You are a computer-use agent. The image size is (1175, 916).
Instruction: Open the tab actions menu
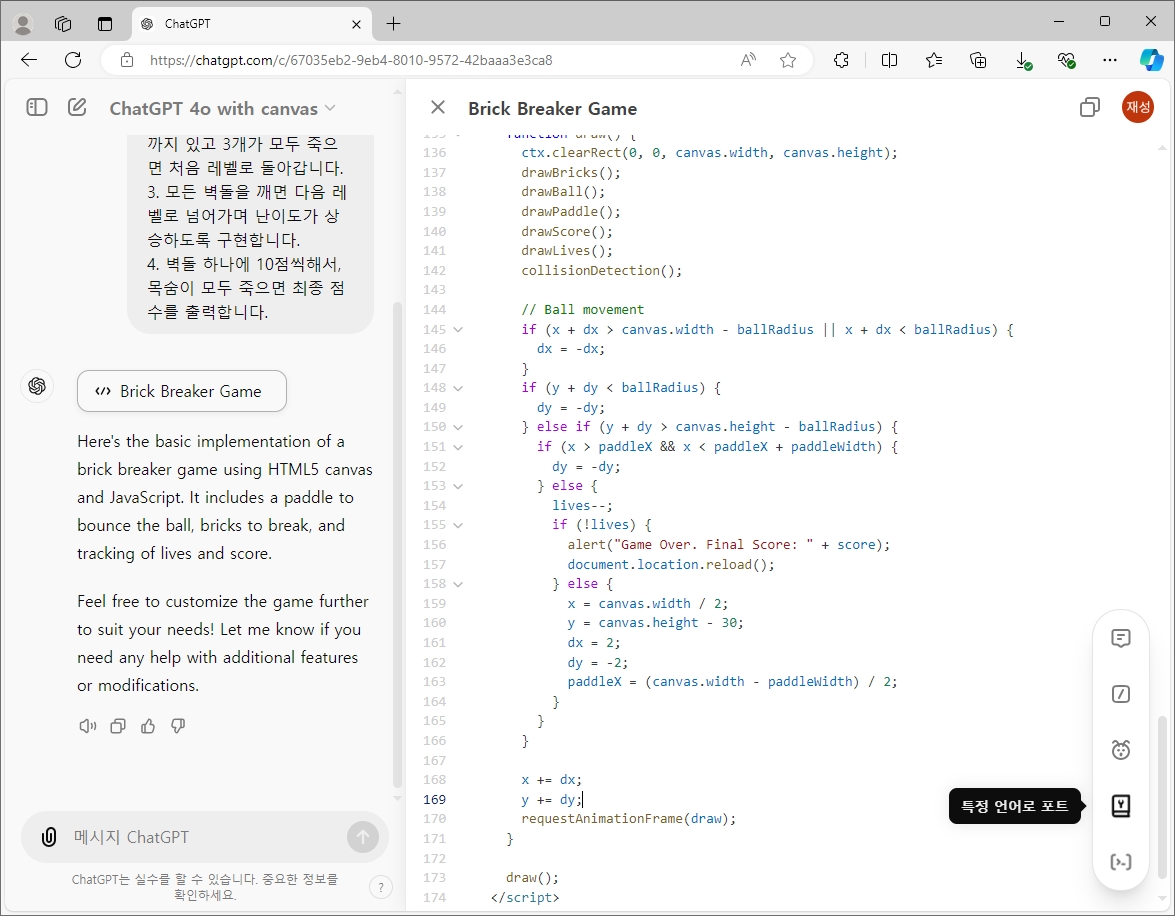(105, 24)
